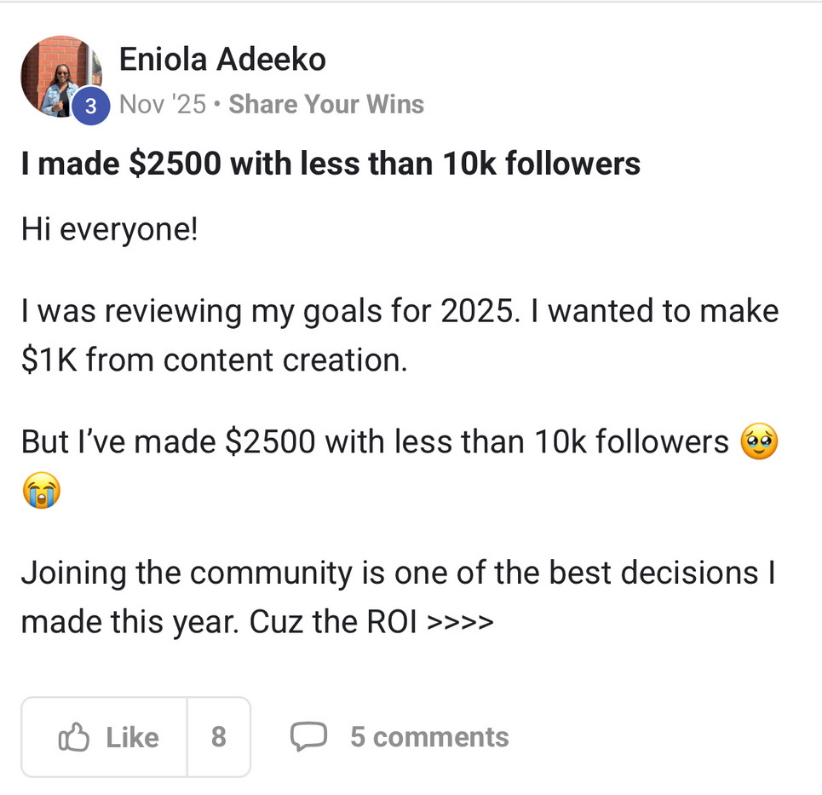Click the thumbs-up icon in the Like button
822x795 pixels.
(75, 738)
